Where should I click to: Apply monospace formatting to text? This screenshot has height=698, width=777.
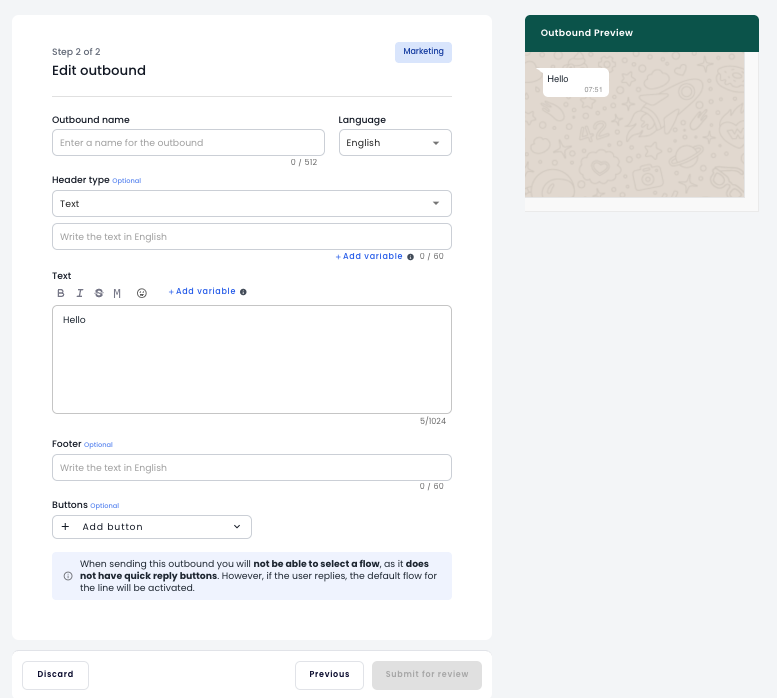click(117, 293)
